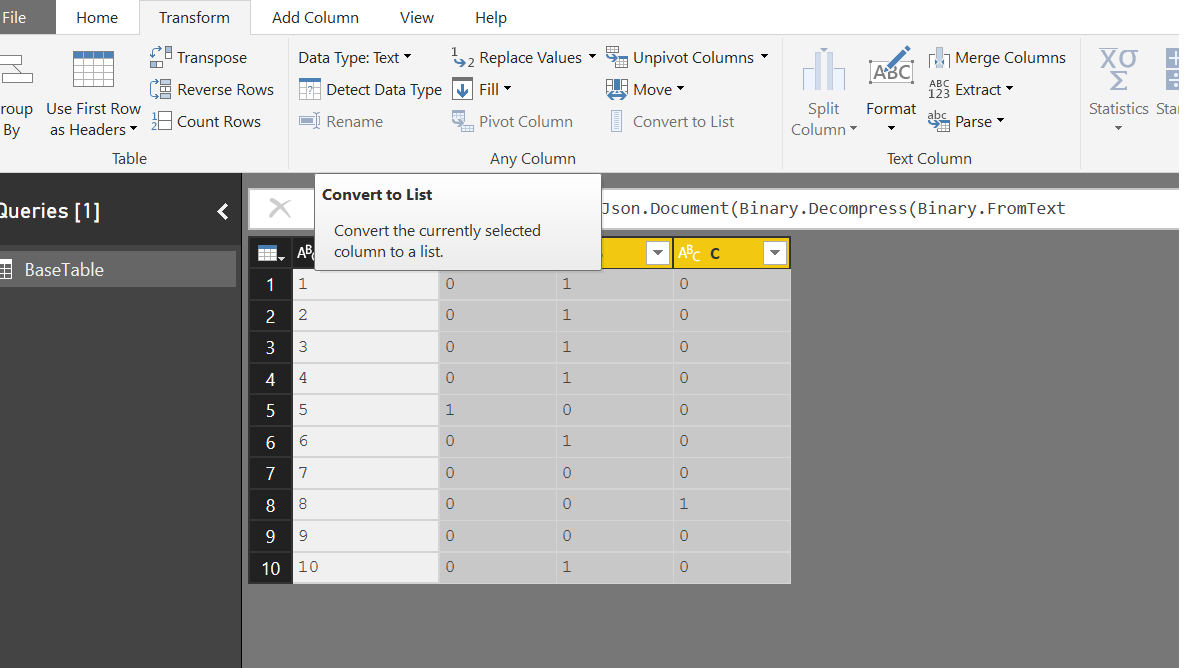This screenshot has width=1185, height=668.
Task: Click the Pivot Column icon
Action: pyautogui.click(x=463, y=121)
